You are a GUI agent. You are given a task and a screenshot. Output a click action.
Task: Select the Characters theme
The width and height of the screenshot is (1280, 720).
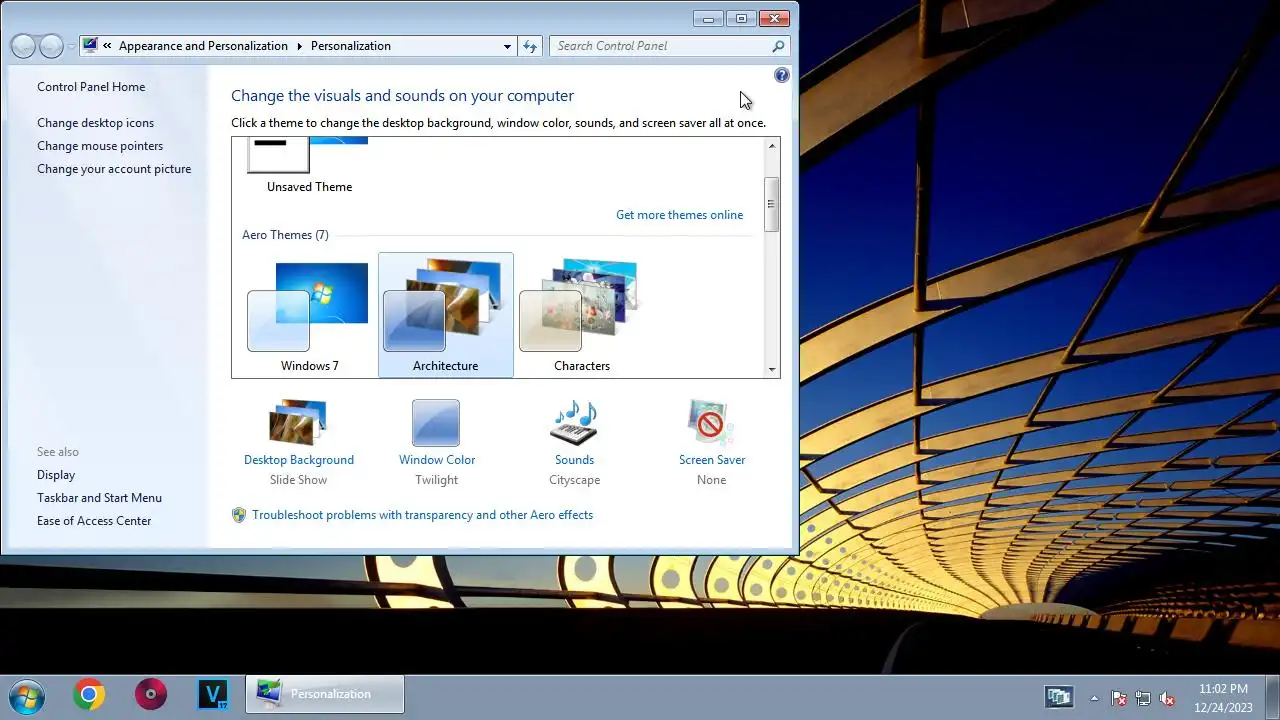tap(582, 315)
